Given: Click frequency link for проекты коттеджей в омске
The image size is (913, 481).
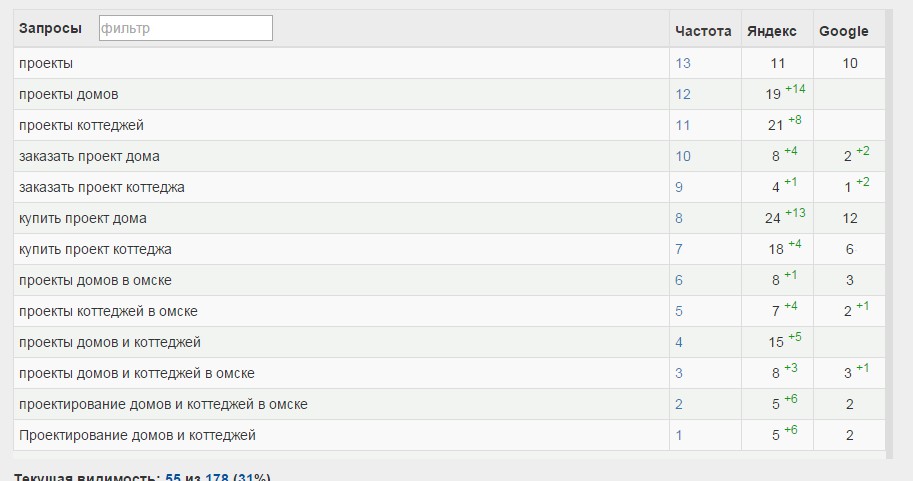Looking at the screenshot, I should point(680,311).
